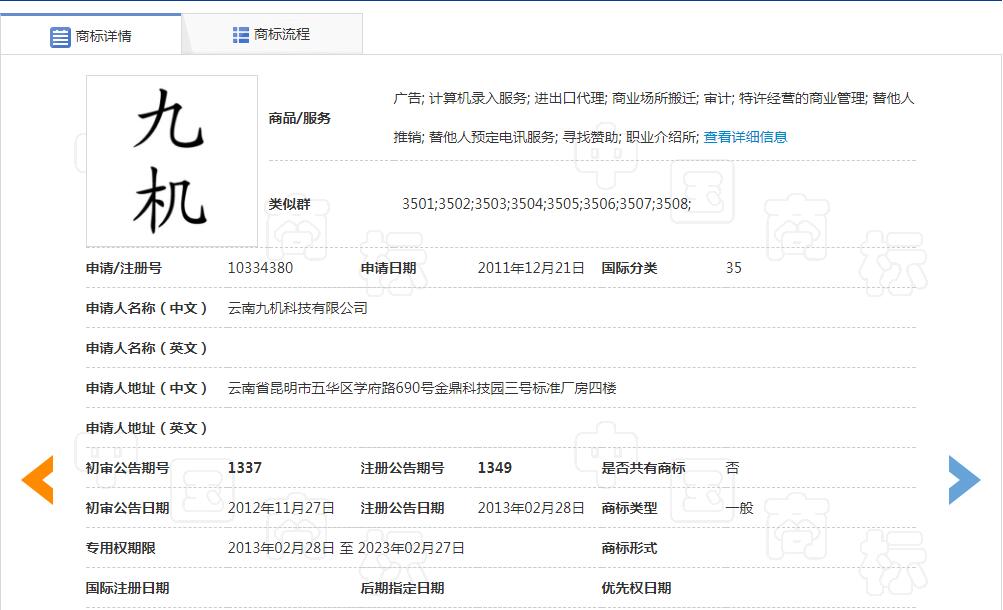Select applicant name 云南九机科技有限公司

(297, 308)
